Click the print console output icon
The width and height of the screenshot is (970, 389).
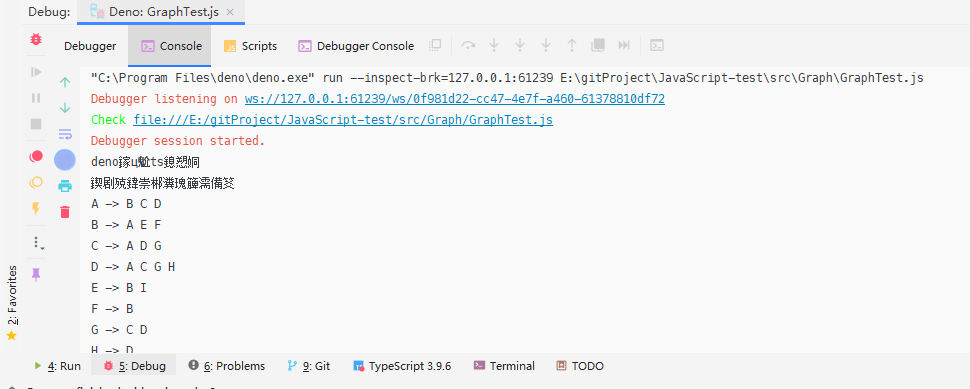65,186
